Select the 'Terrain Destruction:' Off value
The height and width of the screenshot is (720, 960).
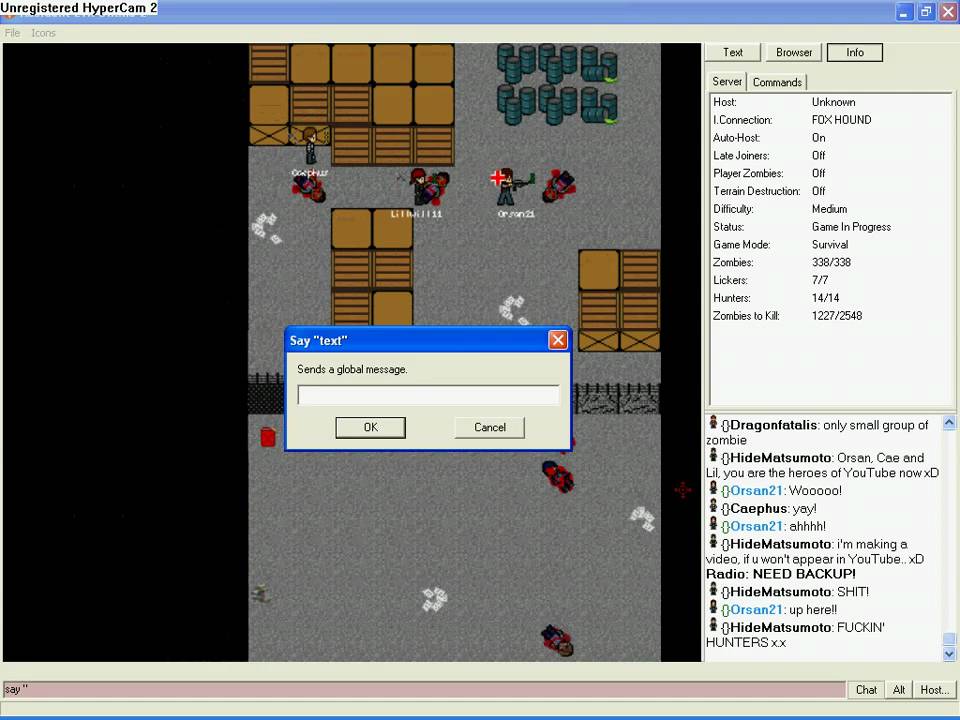pyautogui.click(x=819, y=191)
